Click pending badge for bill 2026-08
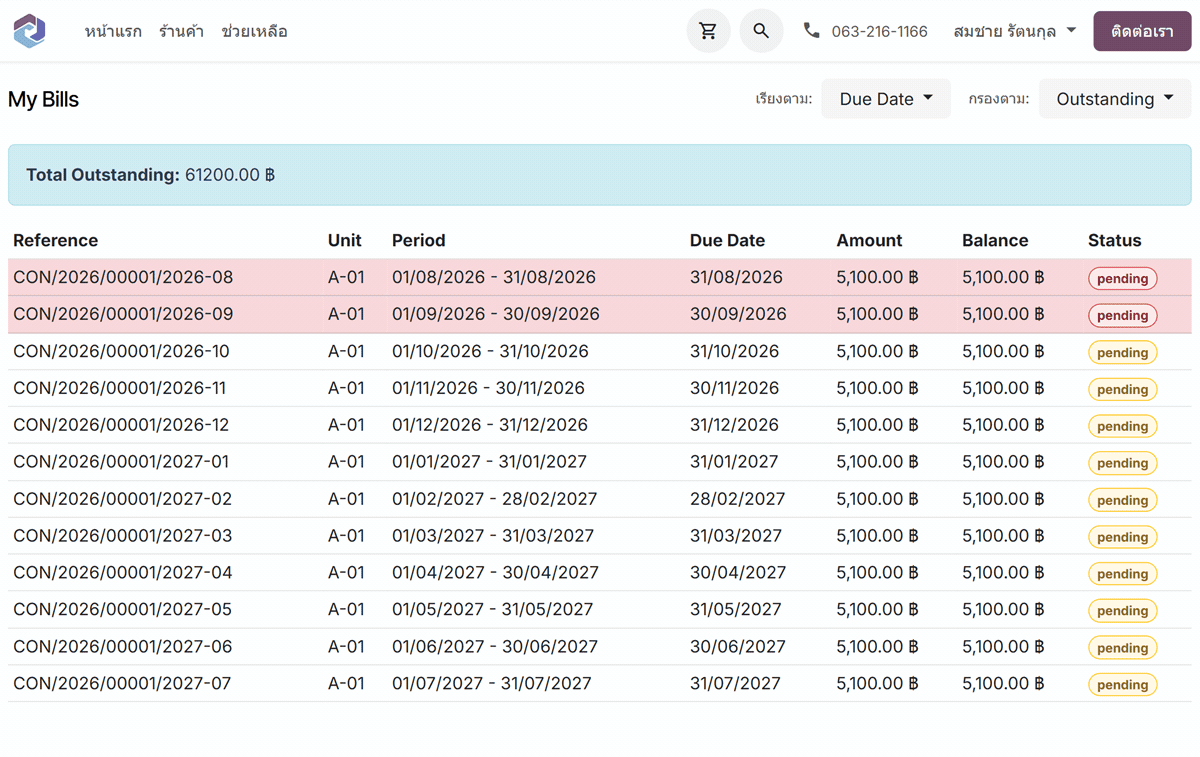The height and width of the screenshot is (757, 1200). pyautogui.click(x=1122, y=279)
